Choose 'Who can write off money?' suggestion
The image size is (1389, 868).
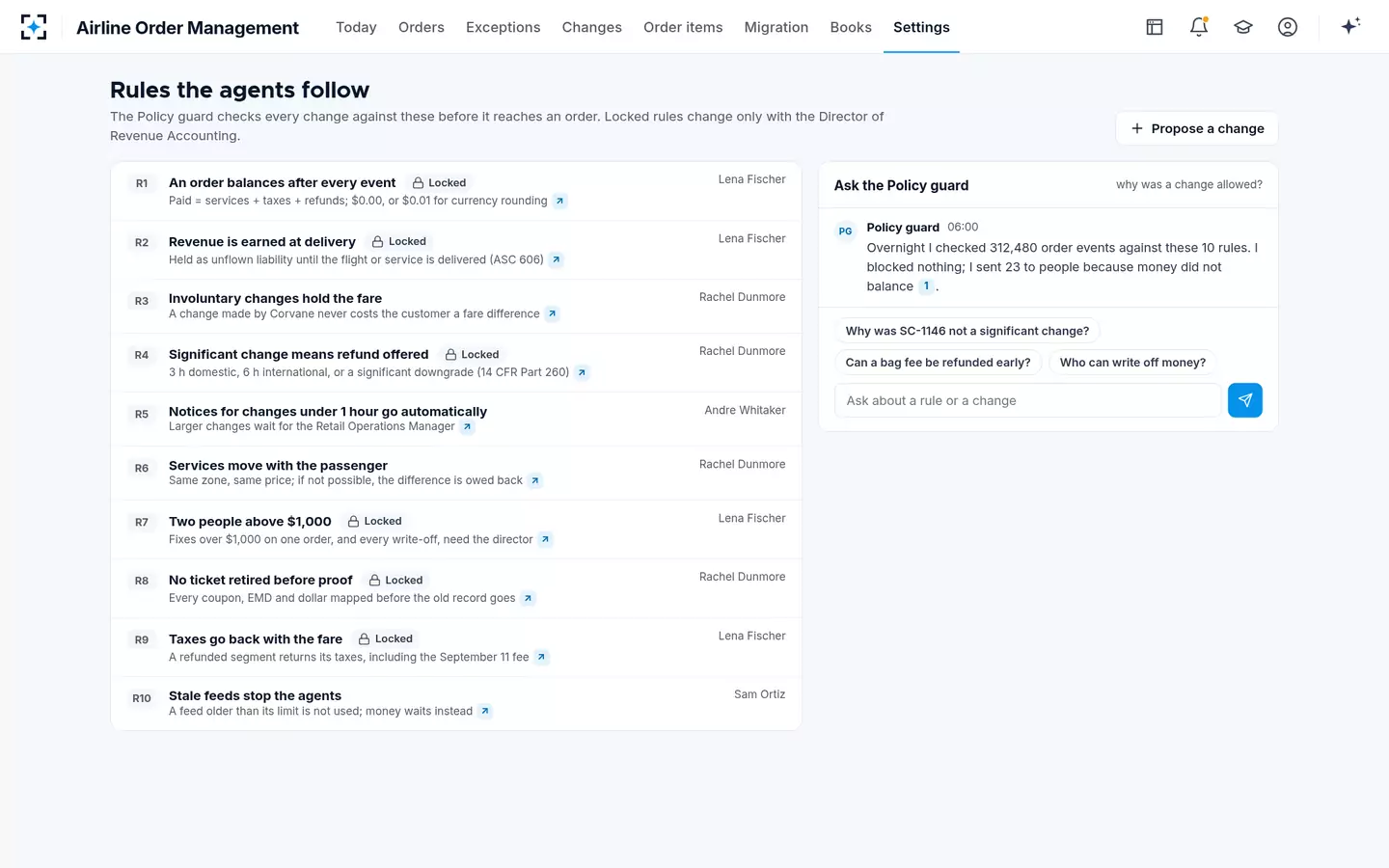point(1132,363)
